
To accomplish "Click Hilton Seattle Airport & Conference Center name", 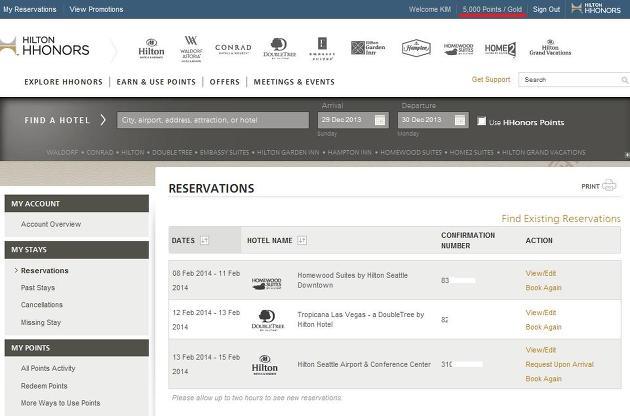I will tap(364, 365).
